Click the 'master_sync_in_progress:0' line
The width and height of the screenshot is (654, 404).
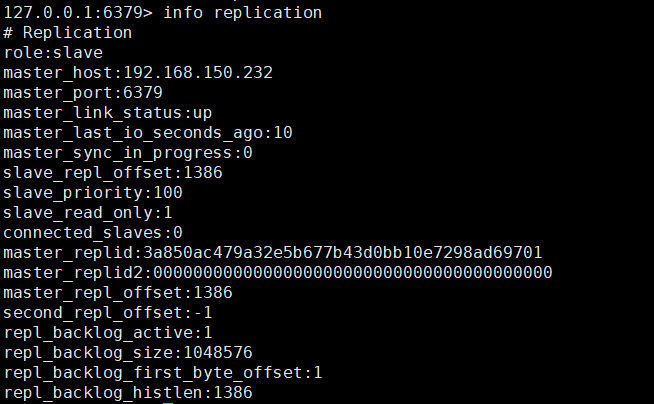coord(127,153)
